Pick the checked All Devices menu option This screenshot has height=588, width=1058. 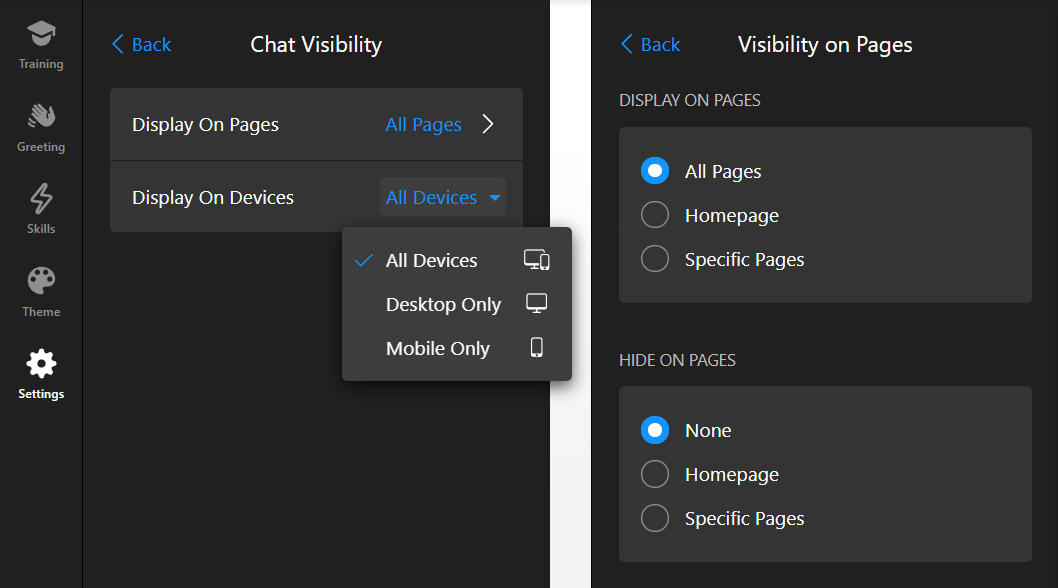[x=431, y=260]
